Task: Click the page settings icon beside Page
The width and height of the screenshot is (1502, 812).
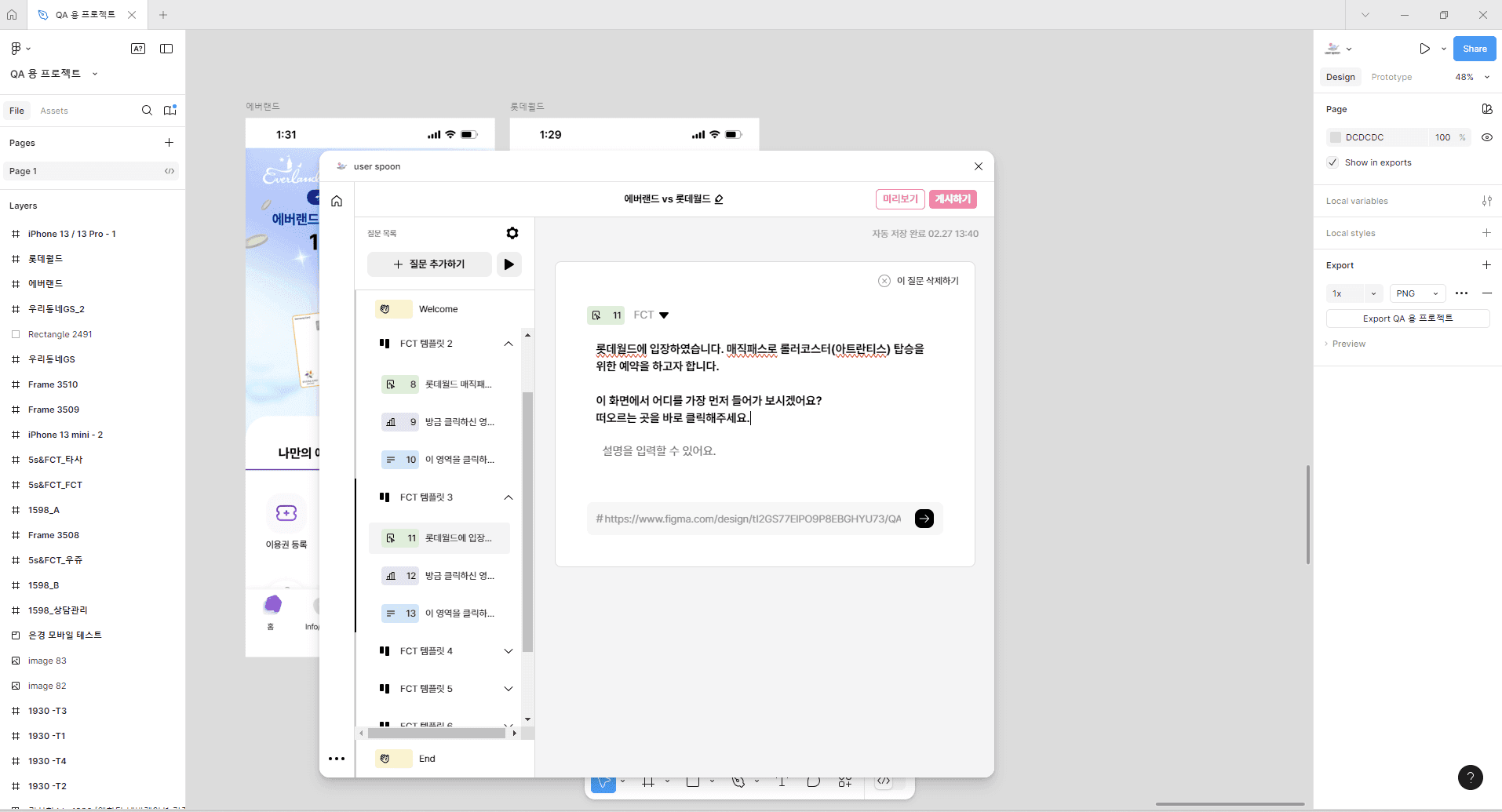Action: click(1487, 109)
